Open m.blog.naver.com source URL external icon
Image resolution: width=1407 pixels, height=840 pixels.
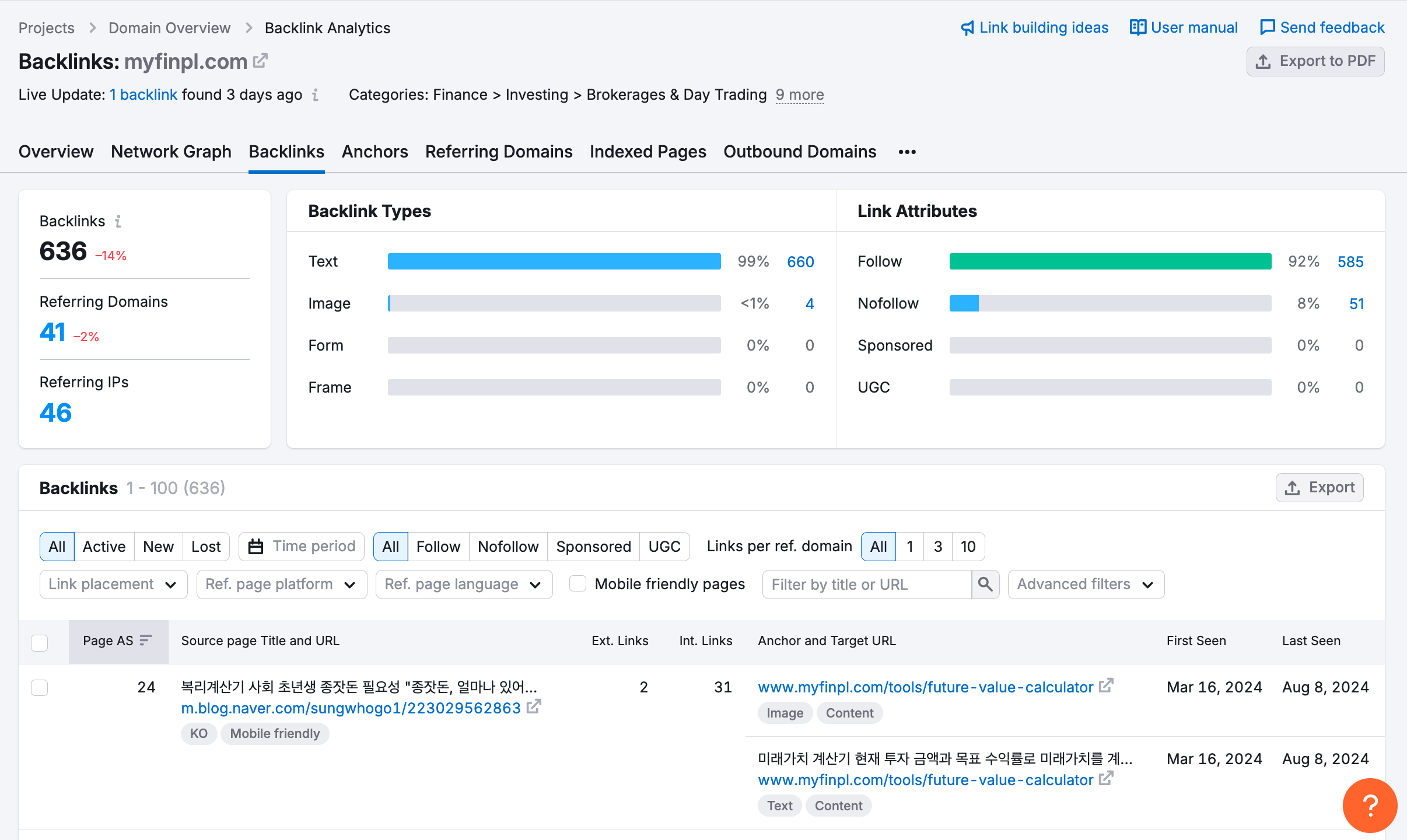534,707
